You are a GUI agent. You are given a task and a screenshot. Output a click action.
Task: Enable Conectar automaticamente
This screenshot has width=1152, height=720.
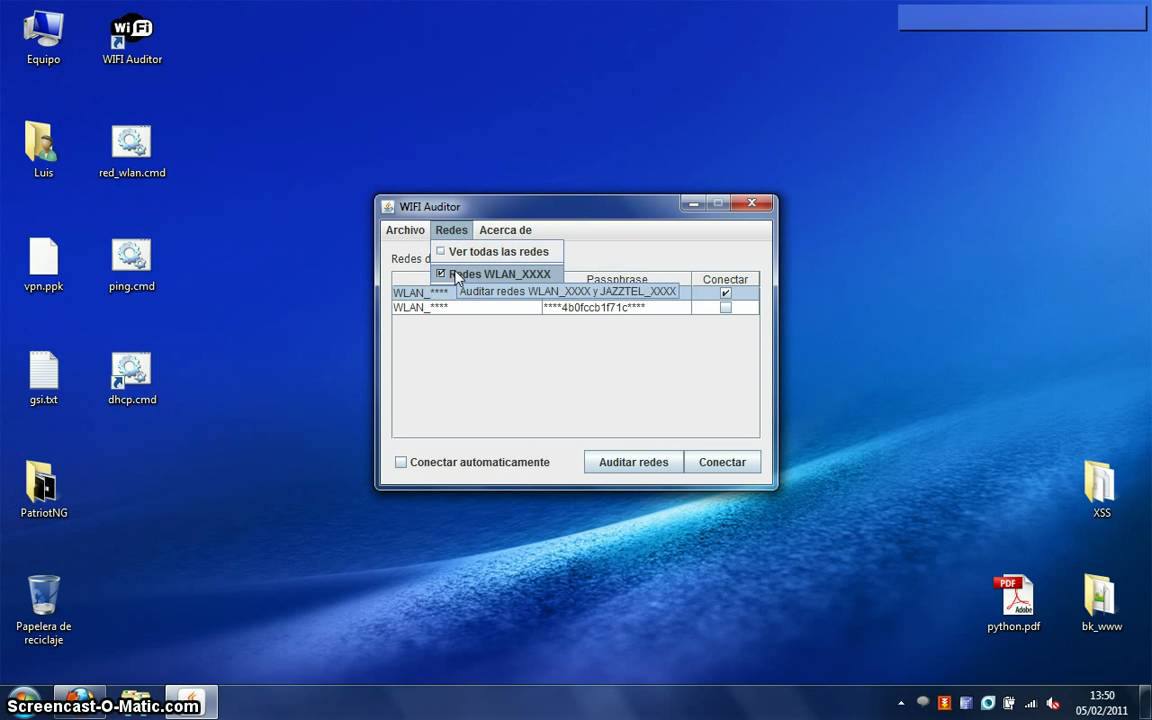[401, 462]
